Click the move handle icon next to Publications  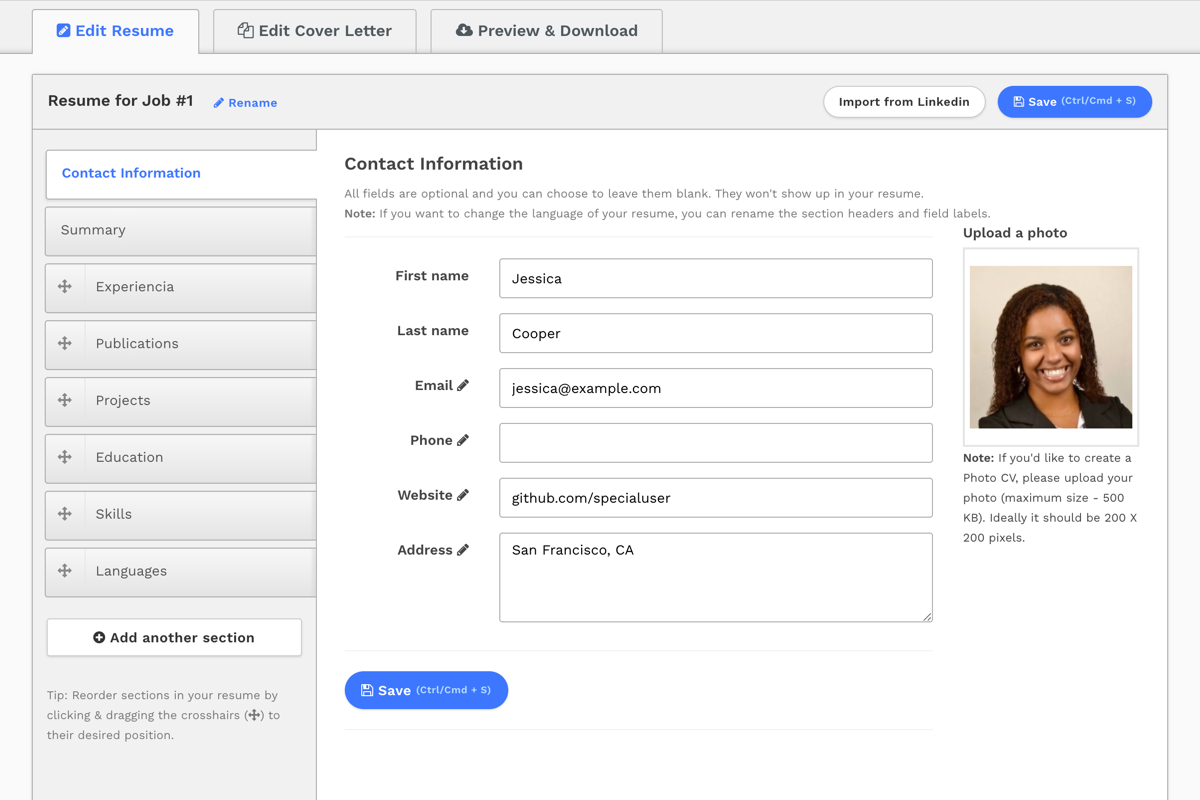pyautogui.click(x=65, y=344)
